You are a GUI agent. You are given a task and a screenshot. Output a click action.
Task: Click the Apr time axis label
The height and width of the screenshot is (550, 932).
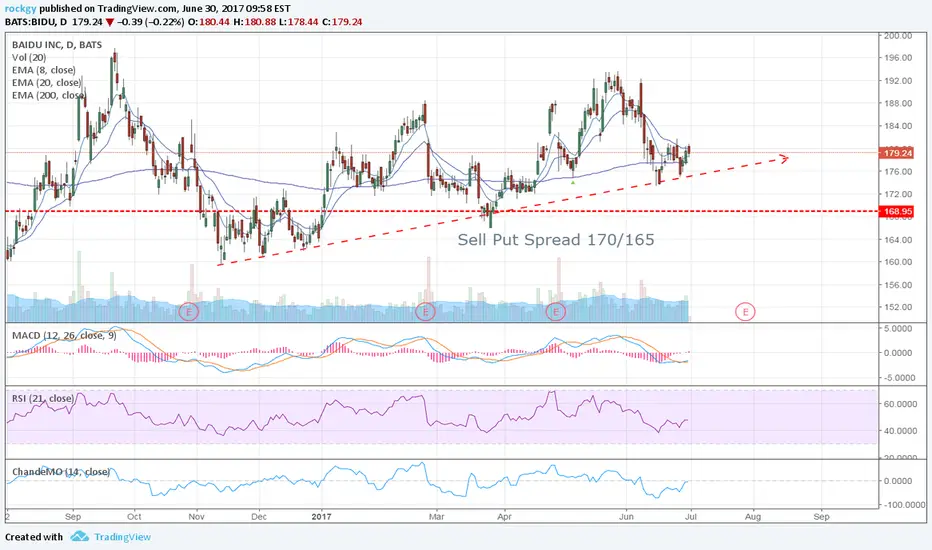tap(505, 516)
